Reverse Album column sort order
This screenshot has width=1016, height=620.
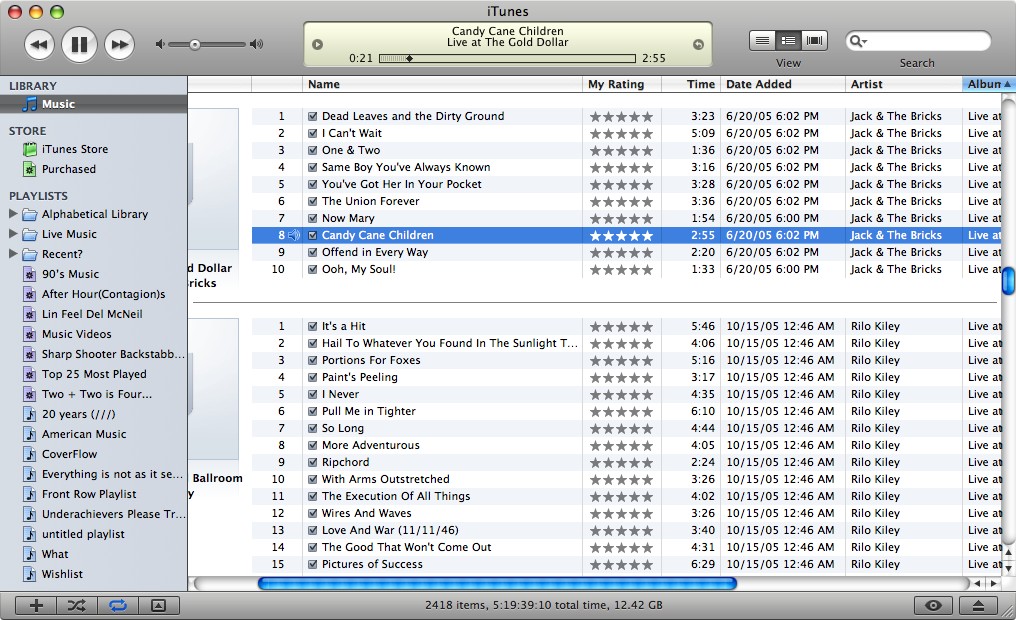click(x=989, y=84)
